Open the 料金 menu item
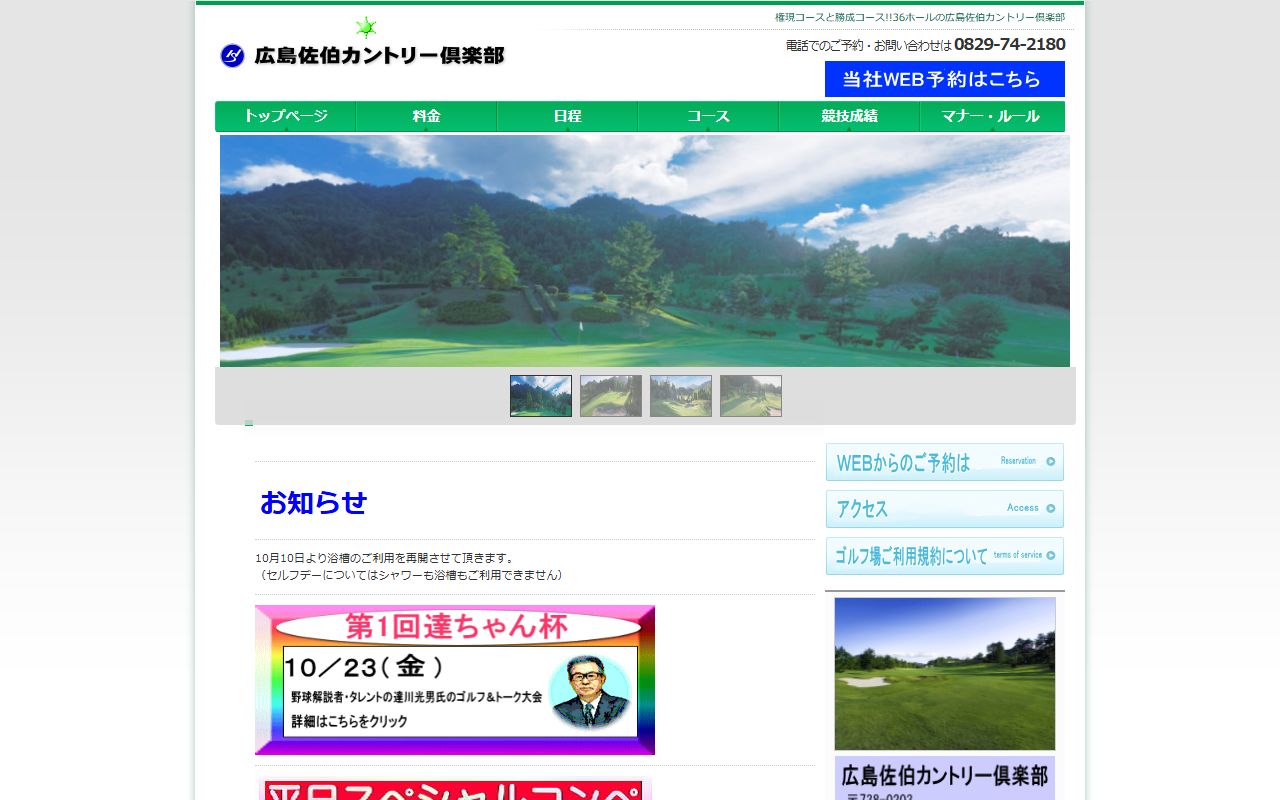The width and height of the screenshot is (1280, 800). pos(426,116)
